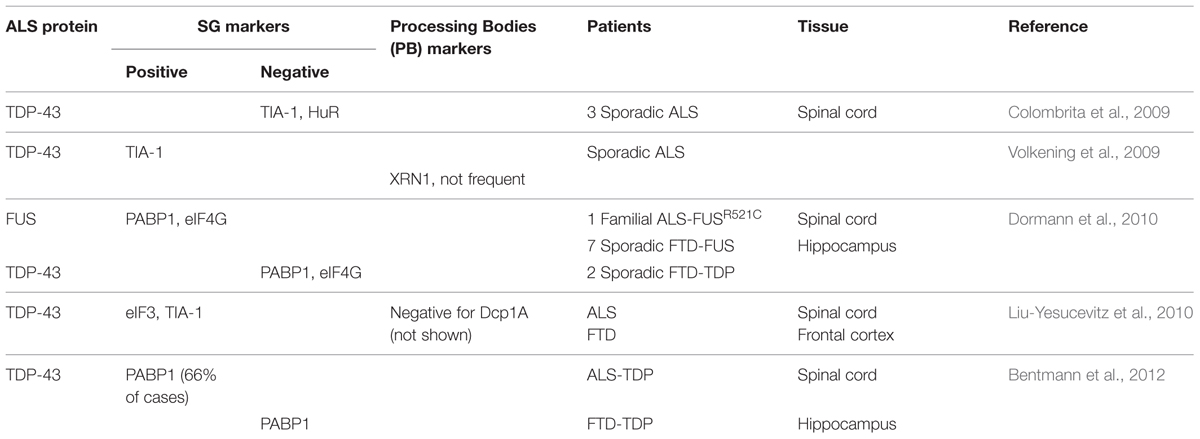Click the Negative subheader

293,72
